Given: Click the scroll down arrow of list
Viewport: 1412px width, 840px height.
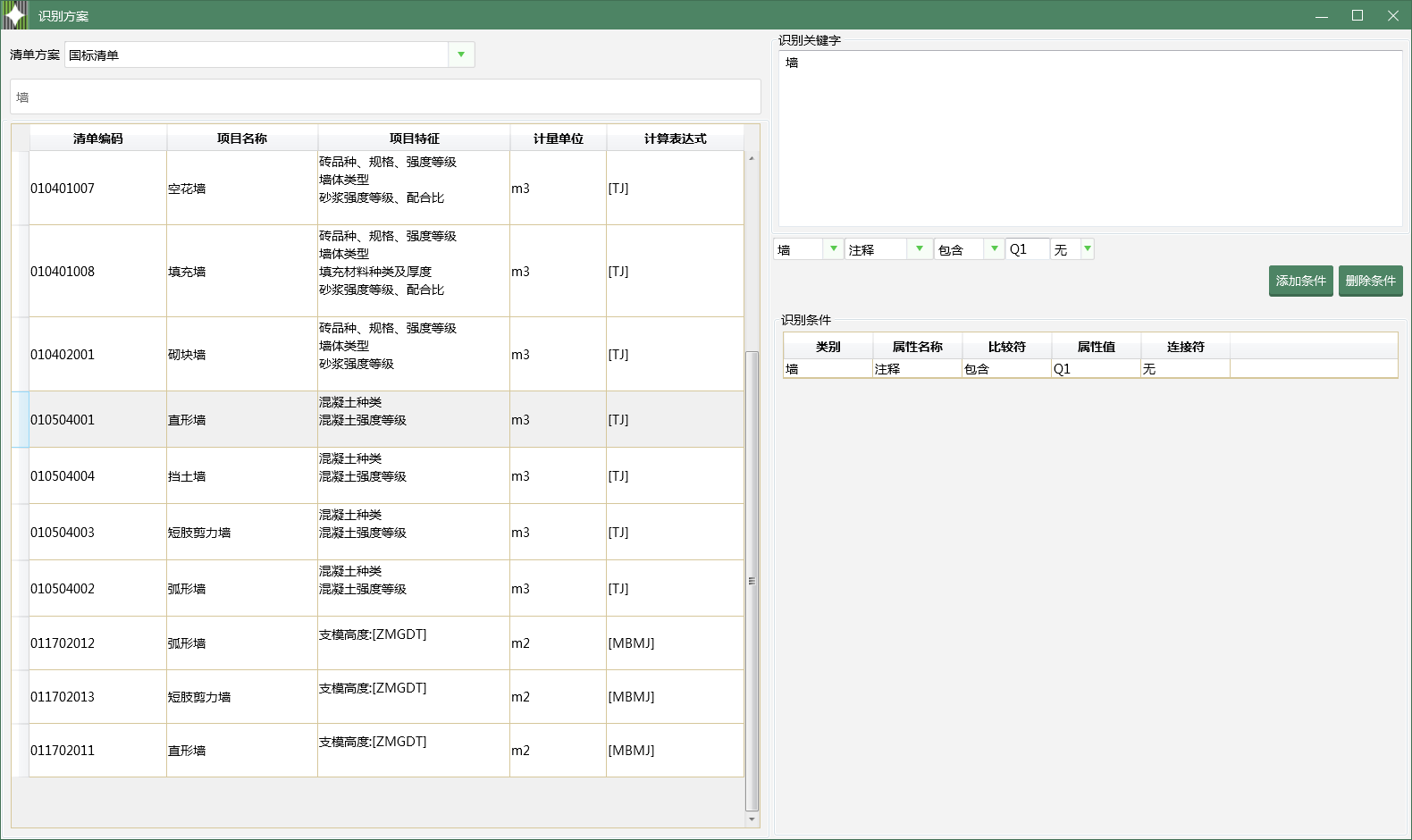Looking at the screenshot, I should 752,819.
